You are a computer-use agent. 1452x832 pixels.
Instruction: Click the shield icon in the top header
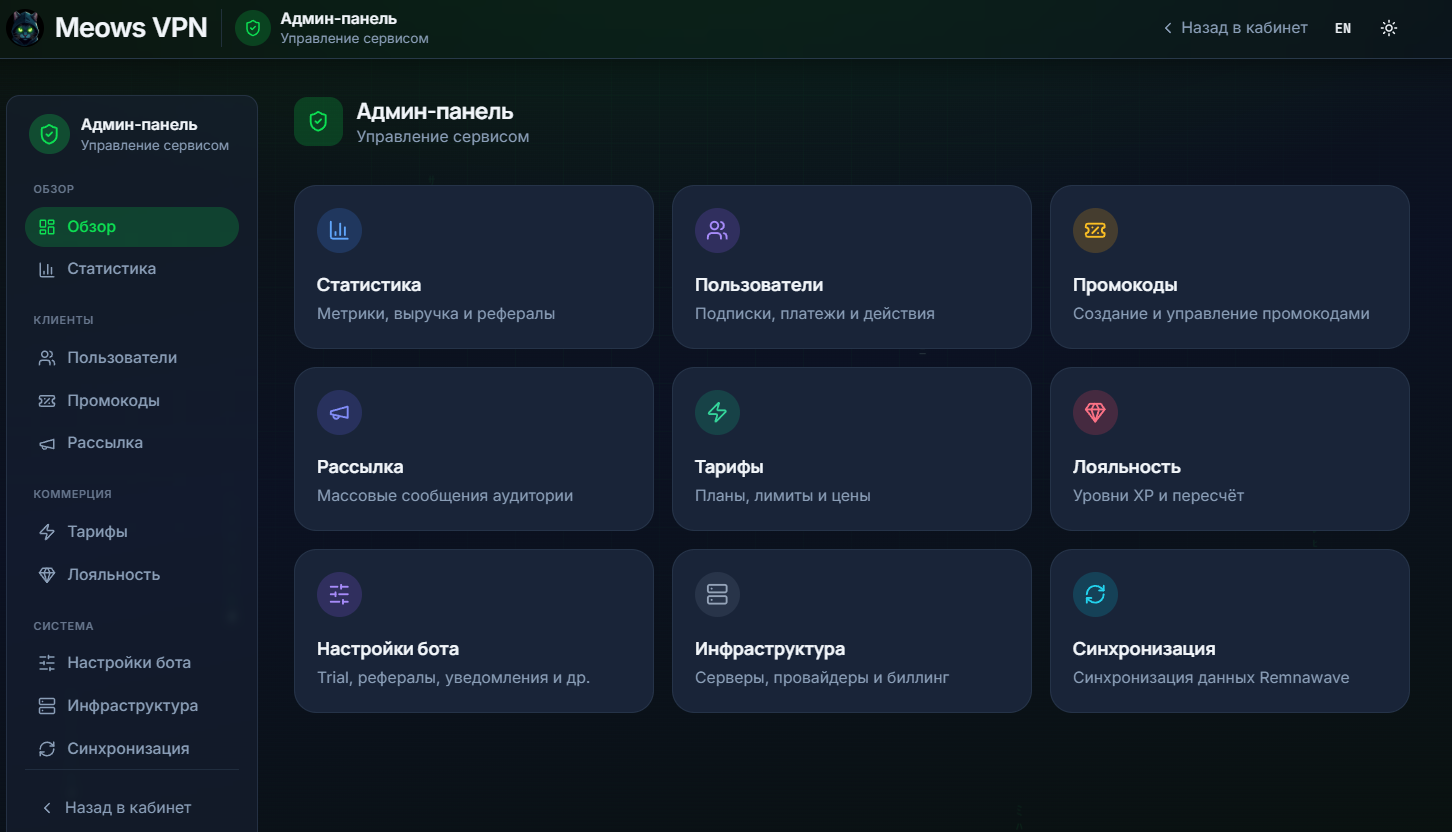pos(253,28)
